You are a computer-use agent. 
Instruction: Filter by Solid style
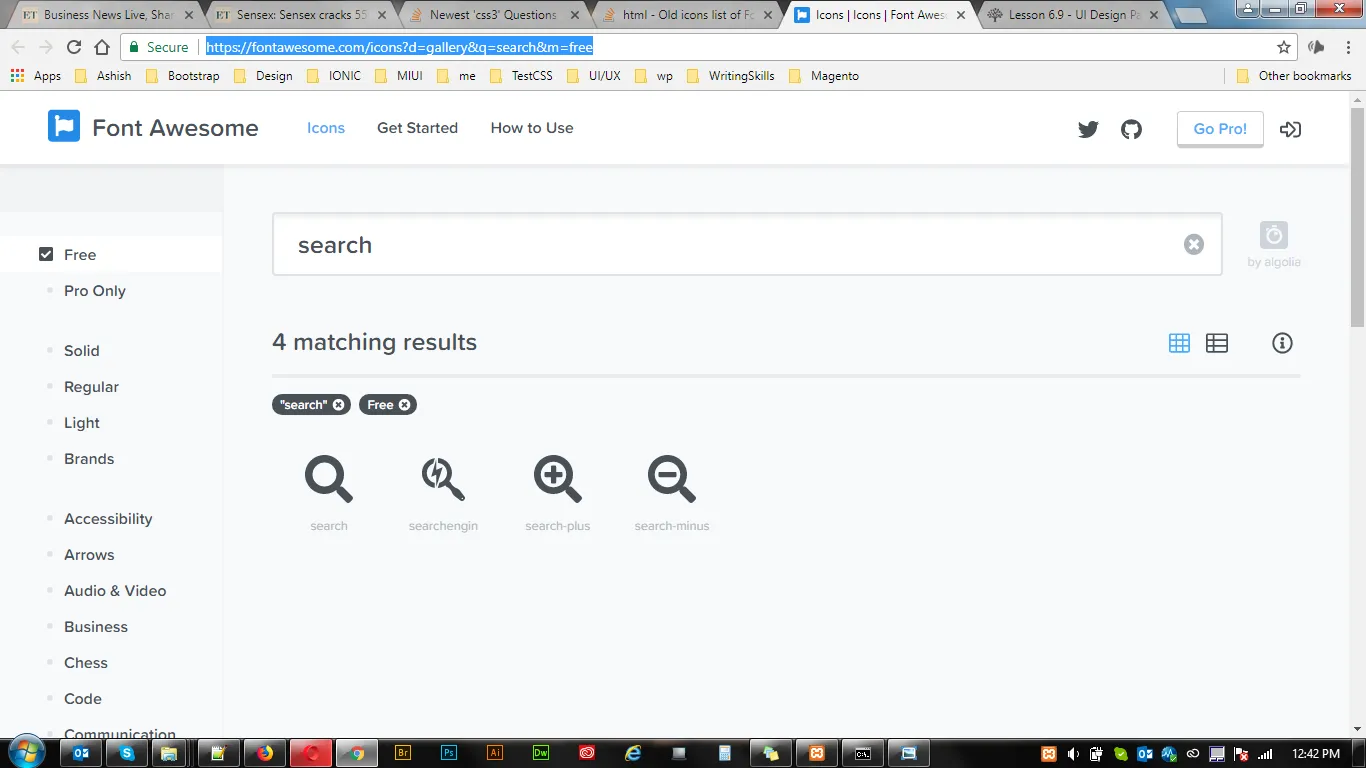coord(82,351)
